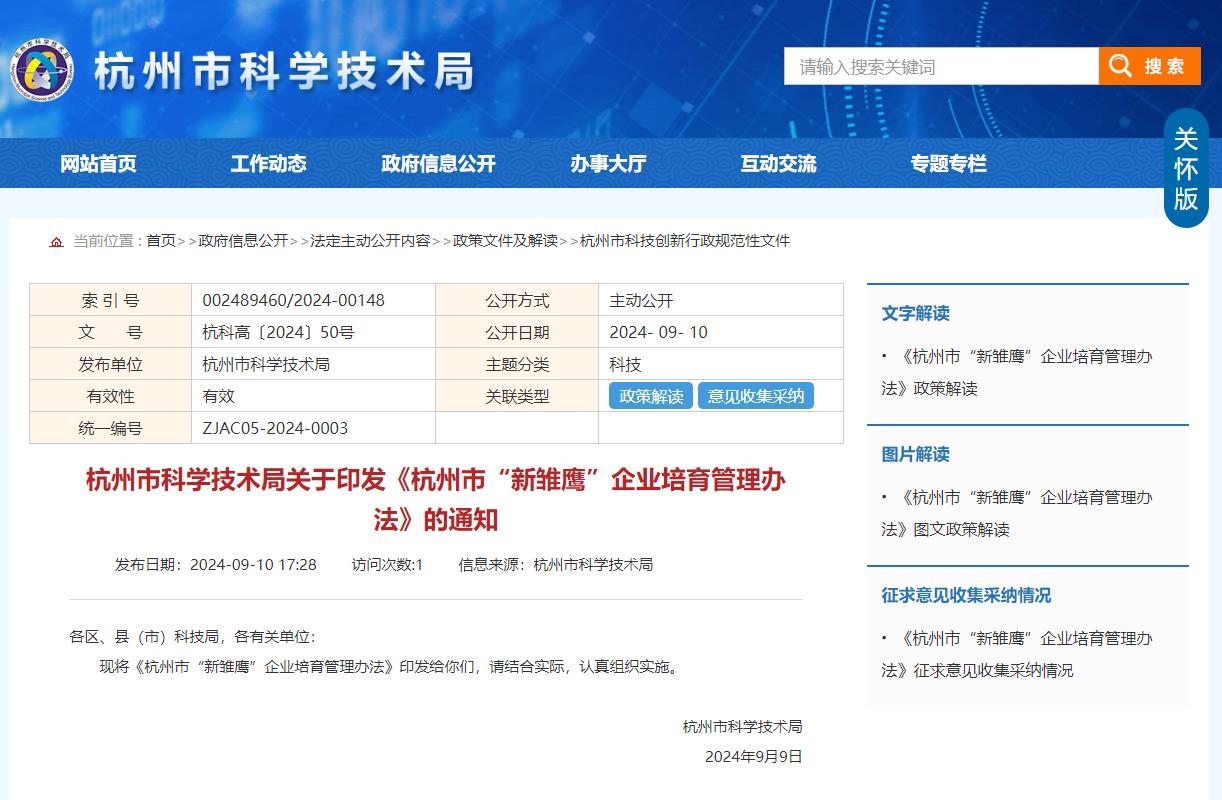
Task: Go to the 办事大厅 section
Action: pos(608,163)
